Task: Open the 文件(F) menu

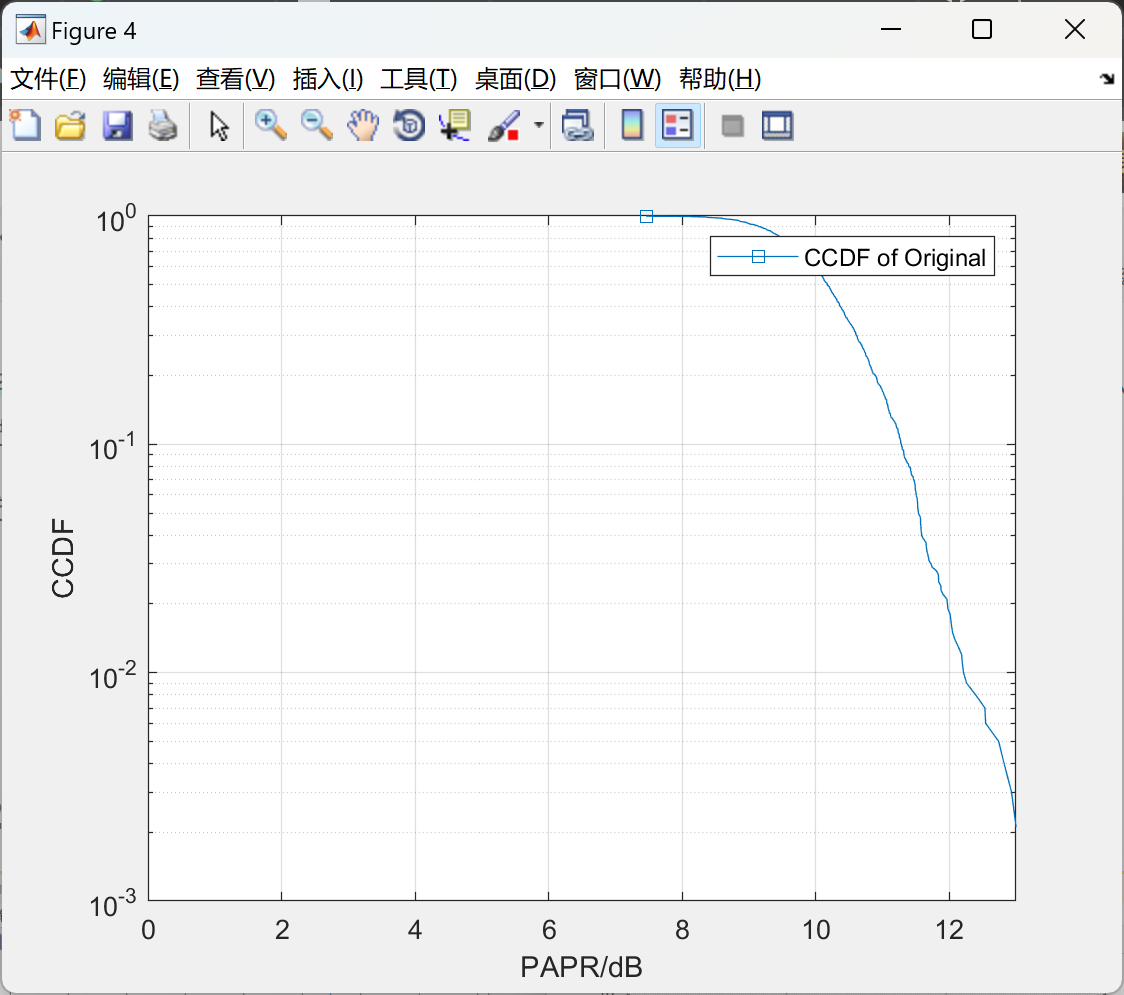Action: pyautogui.click(x=48, y=79)
